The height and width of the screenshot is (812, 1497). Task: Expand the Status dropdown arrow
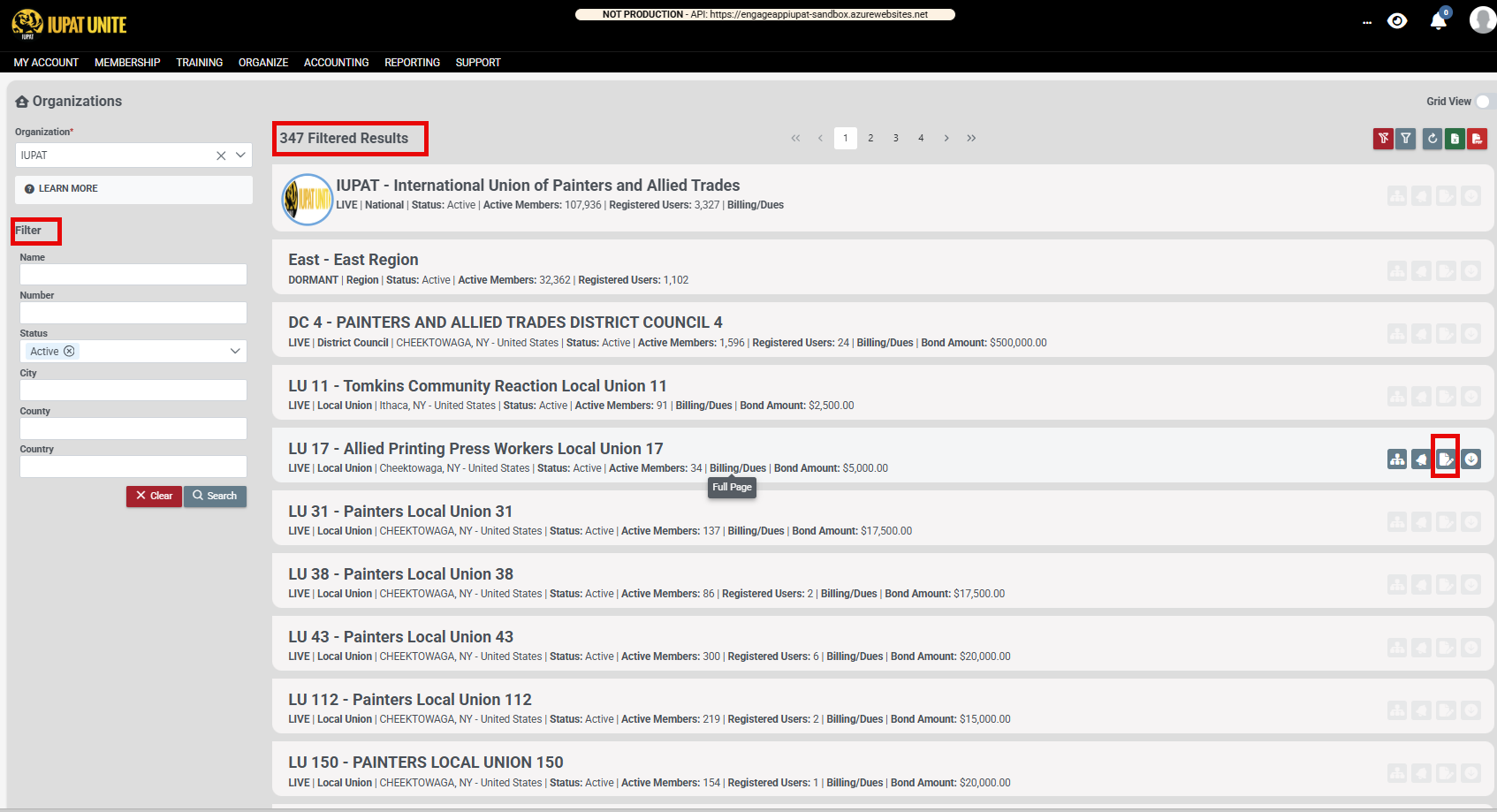pyautogui.click(x=235, y=352)
